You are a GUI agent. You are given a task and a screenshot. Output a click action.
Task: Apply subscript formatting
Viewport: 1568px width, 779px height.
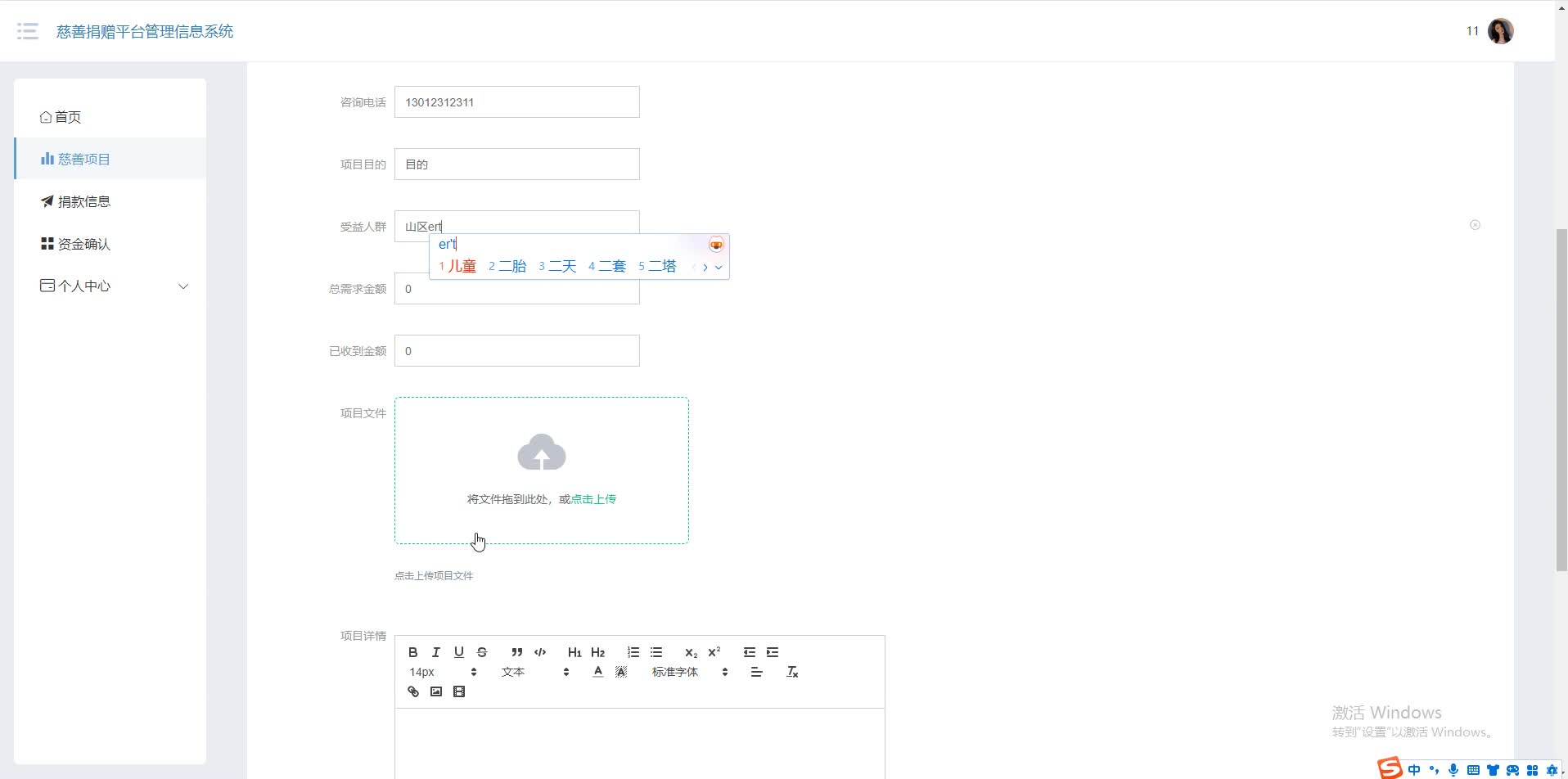click(x=691, y=652)
